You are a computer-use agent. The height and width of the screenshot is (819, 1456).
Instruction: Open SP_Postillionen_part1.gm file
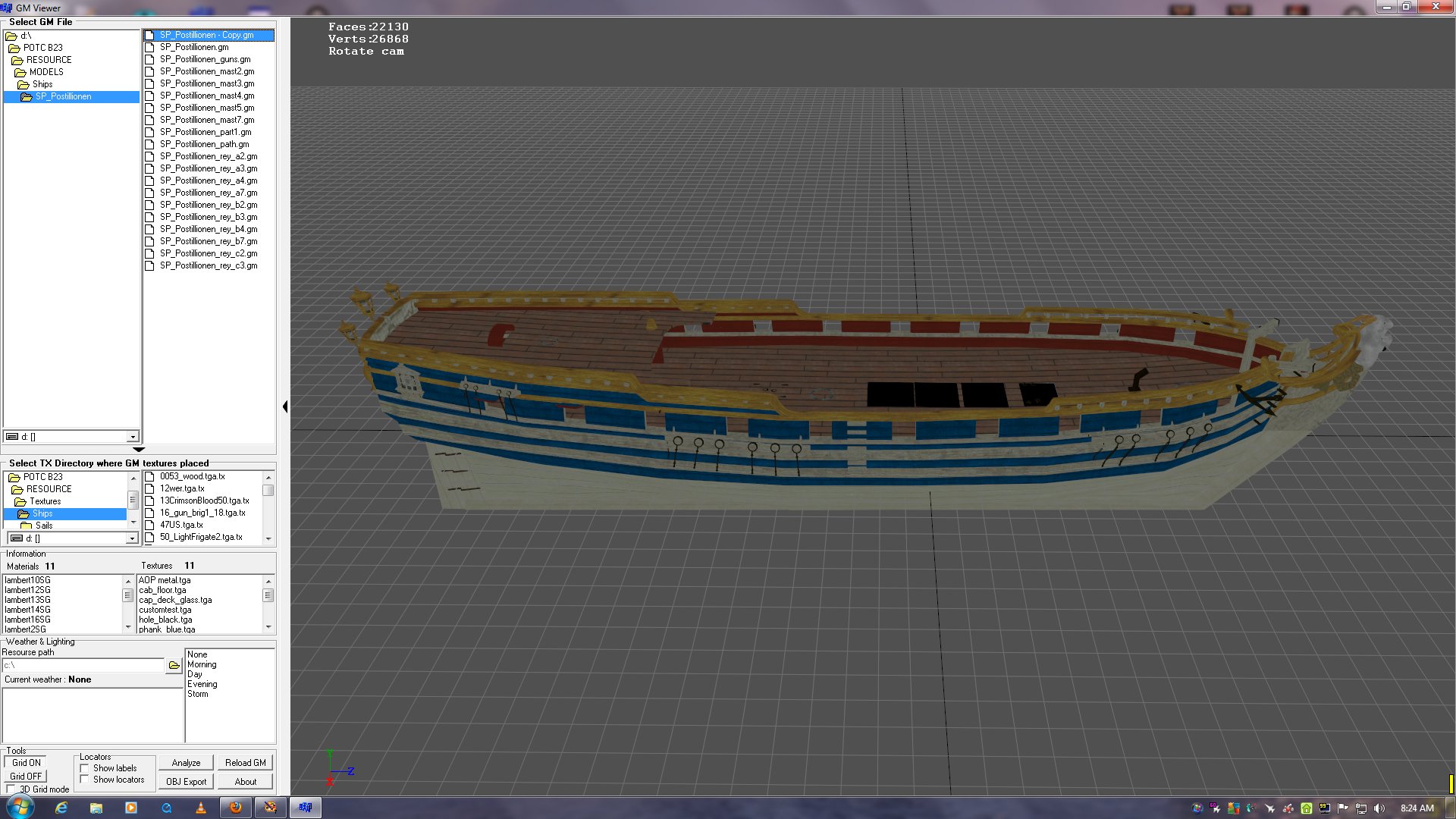pyautogui.click(x=206, y=132)
